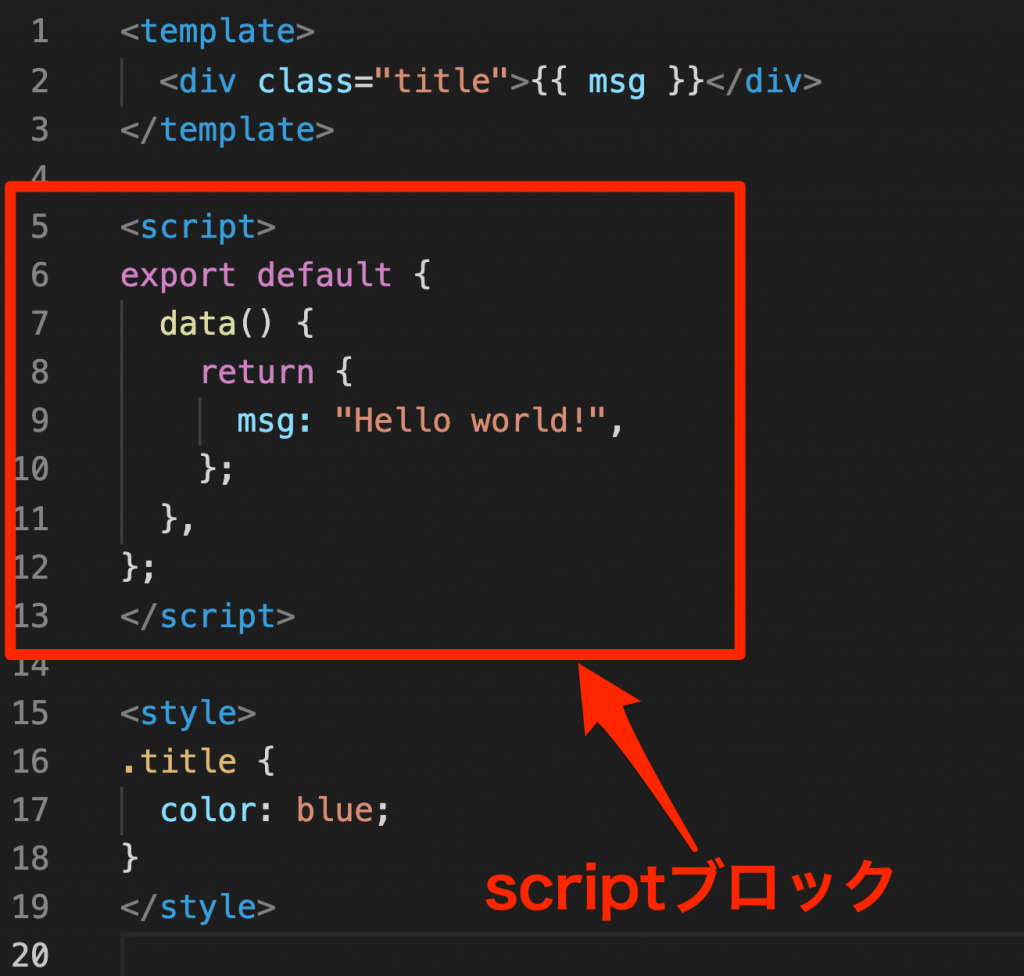
Task: Click the closing template tag
Action: tap(226, 129)
